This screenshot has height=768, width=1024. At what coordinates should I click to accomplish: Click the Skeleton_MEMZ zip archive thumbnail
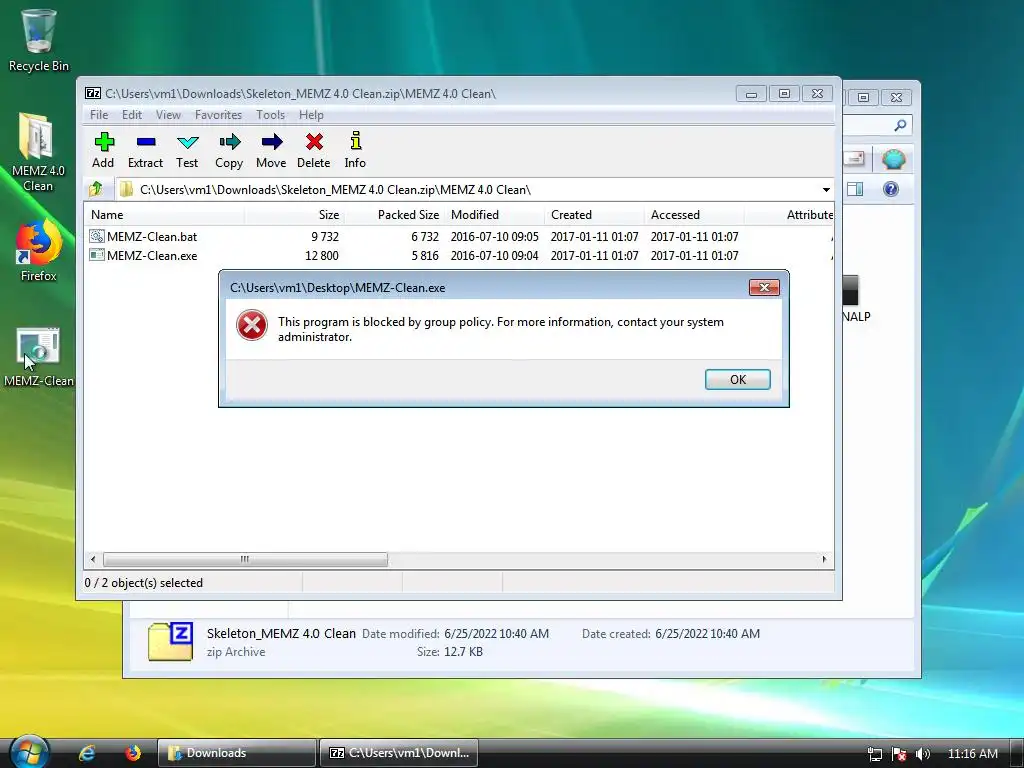[170, 642]
